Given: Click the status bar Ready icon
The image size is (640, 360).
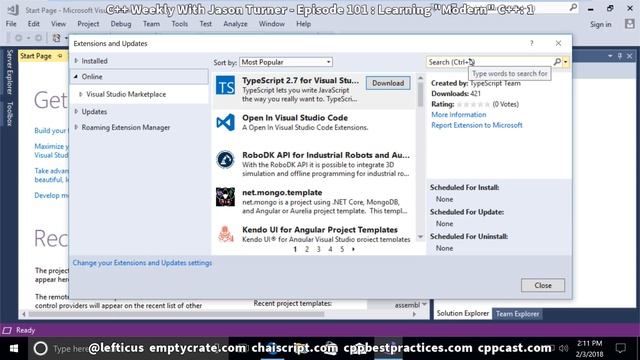Looking at the screenshot, I should 7,330.
